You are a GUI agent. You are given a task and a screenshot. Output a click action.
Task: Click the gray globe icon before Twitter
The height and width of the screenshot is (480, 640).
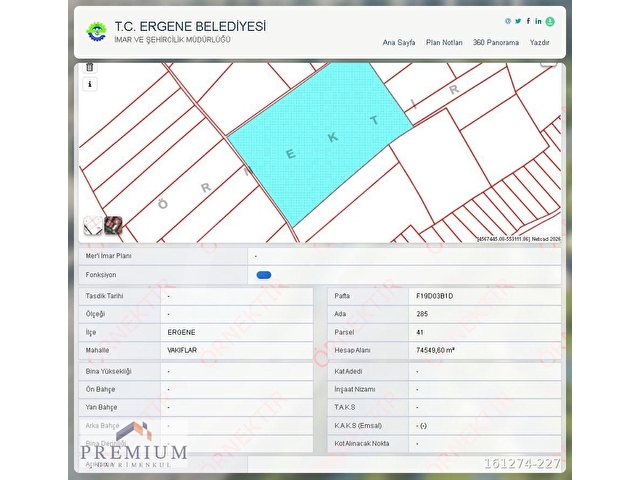(508, 21)
